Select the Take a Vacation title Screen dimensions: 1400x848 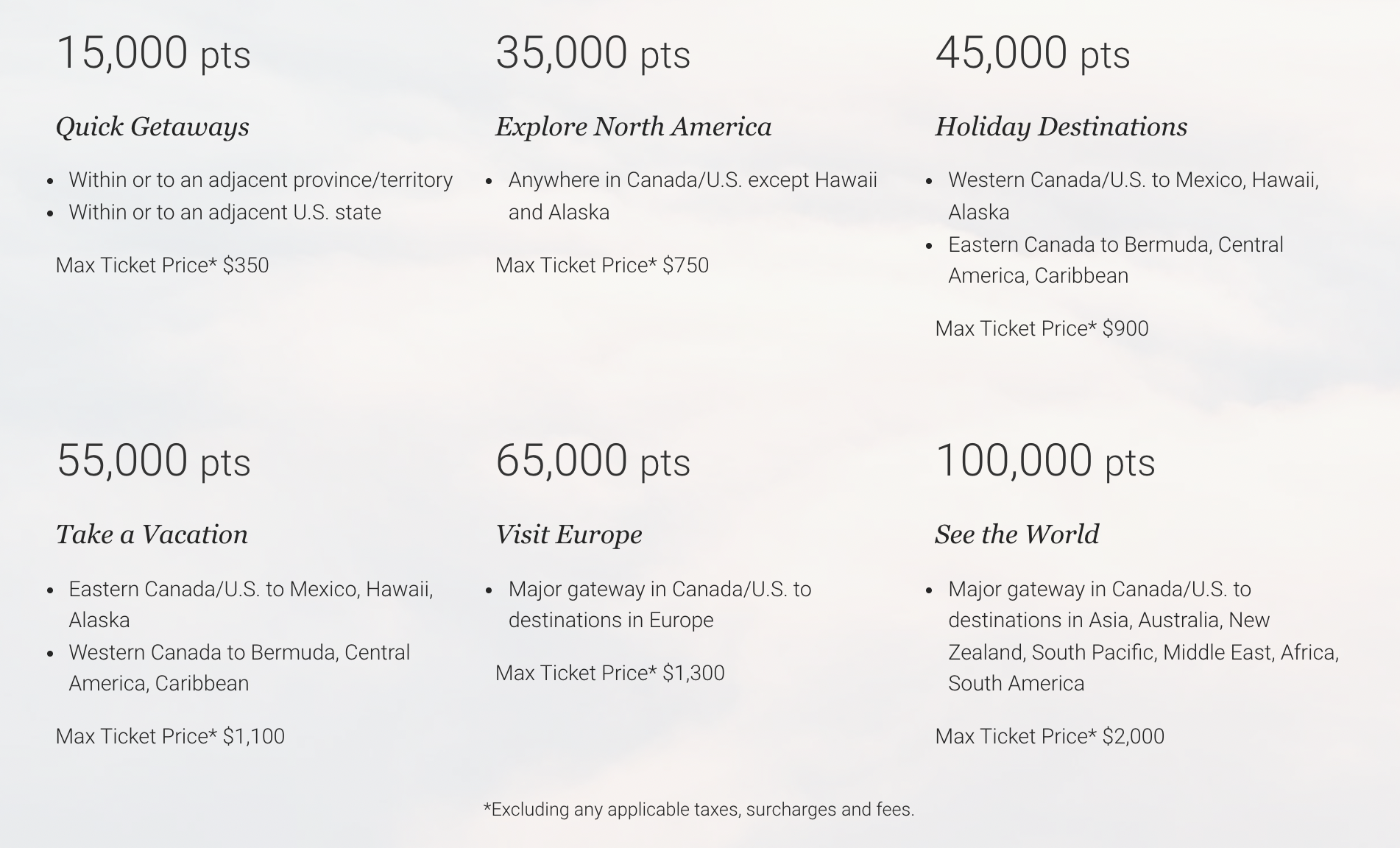[152, 534]
